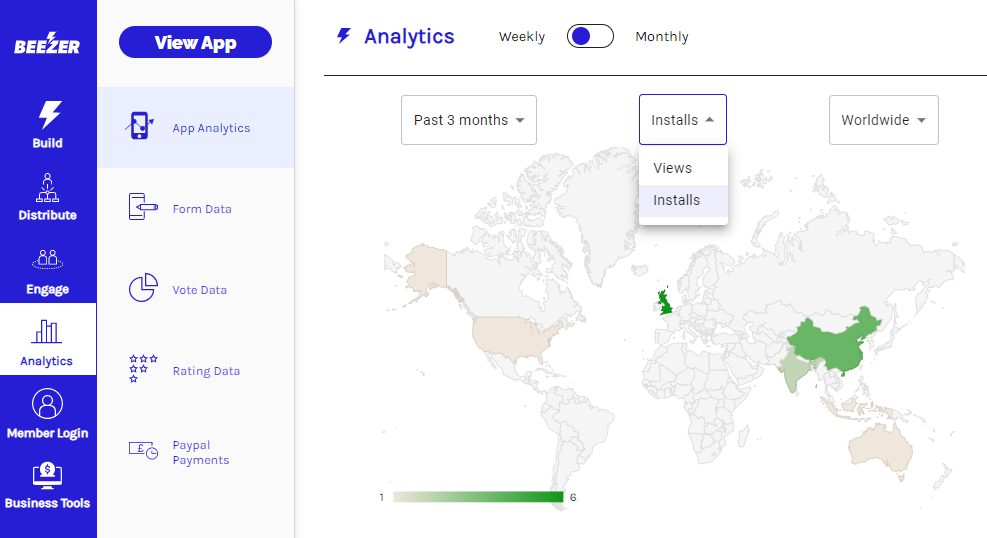
Task: Select the Weekly label
Action: tap(522, 37)
